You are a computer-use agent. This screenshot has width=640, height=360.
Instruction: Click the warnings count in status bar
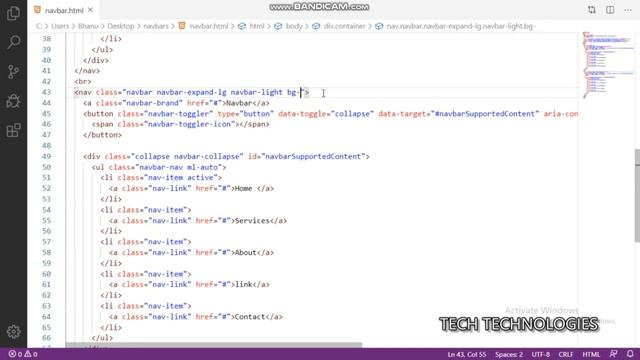pyautogui.click(x=31, y=354)
